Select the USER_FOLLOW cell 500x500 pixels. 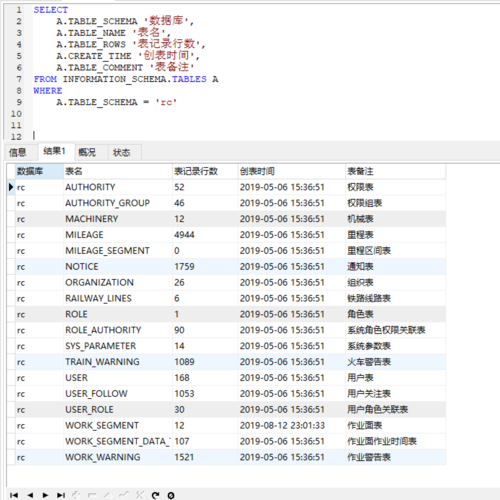click(118, 394)
